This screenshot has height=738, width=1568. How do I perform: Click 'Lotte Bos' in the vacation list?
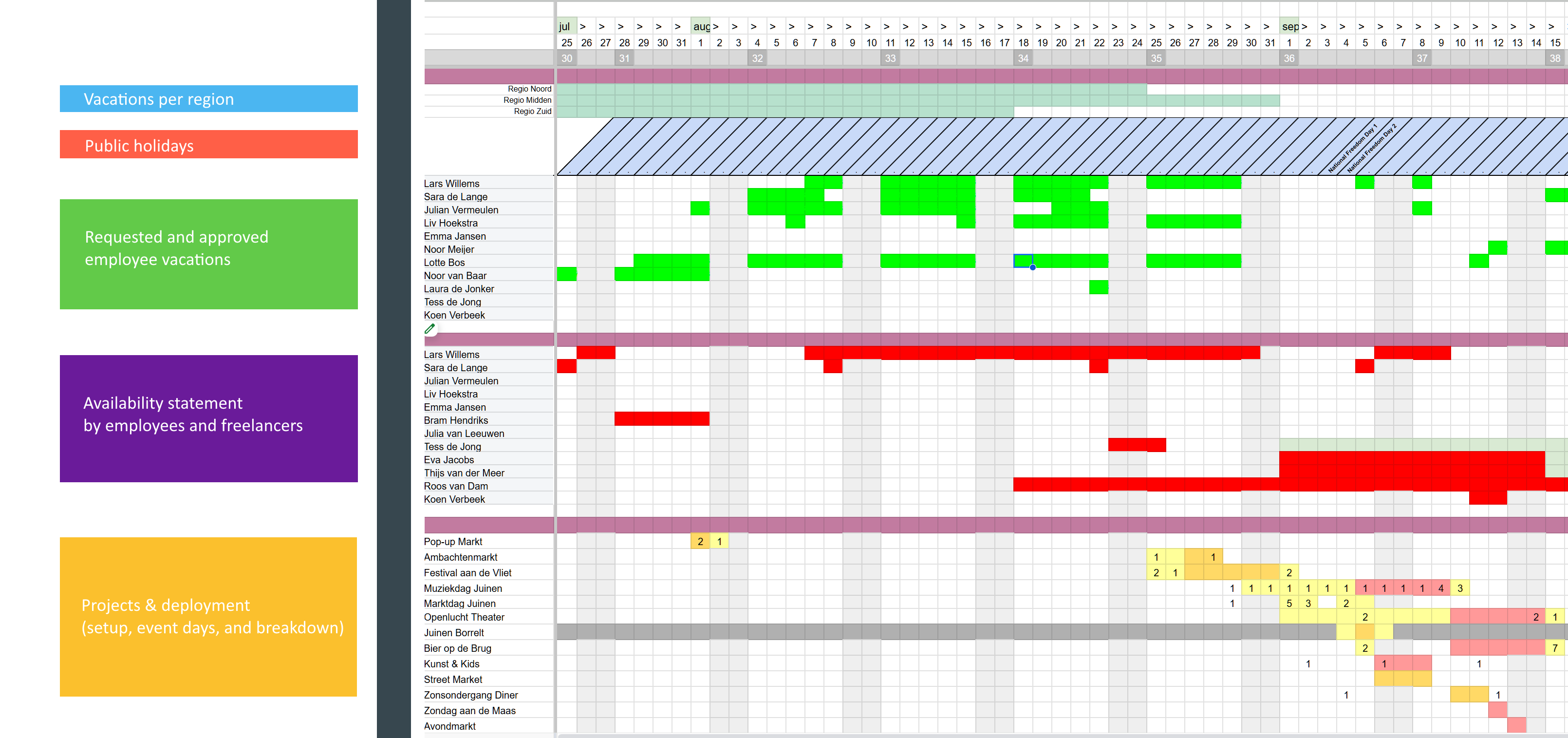pos(444,263)
